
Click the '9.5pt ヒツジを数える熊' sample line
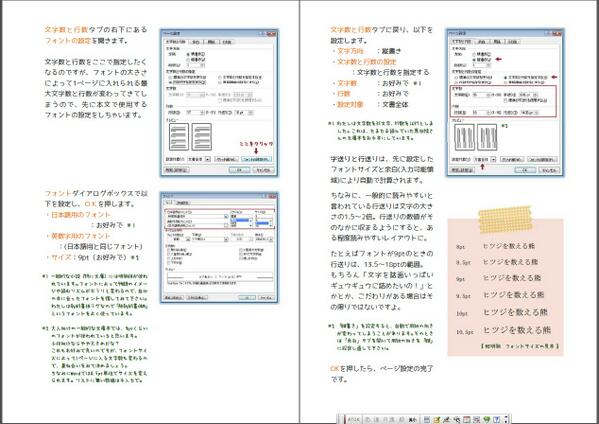click(x=500, y=295)
